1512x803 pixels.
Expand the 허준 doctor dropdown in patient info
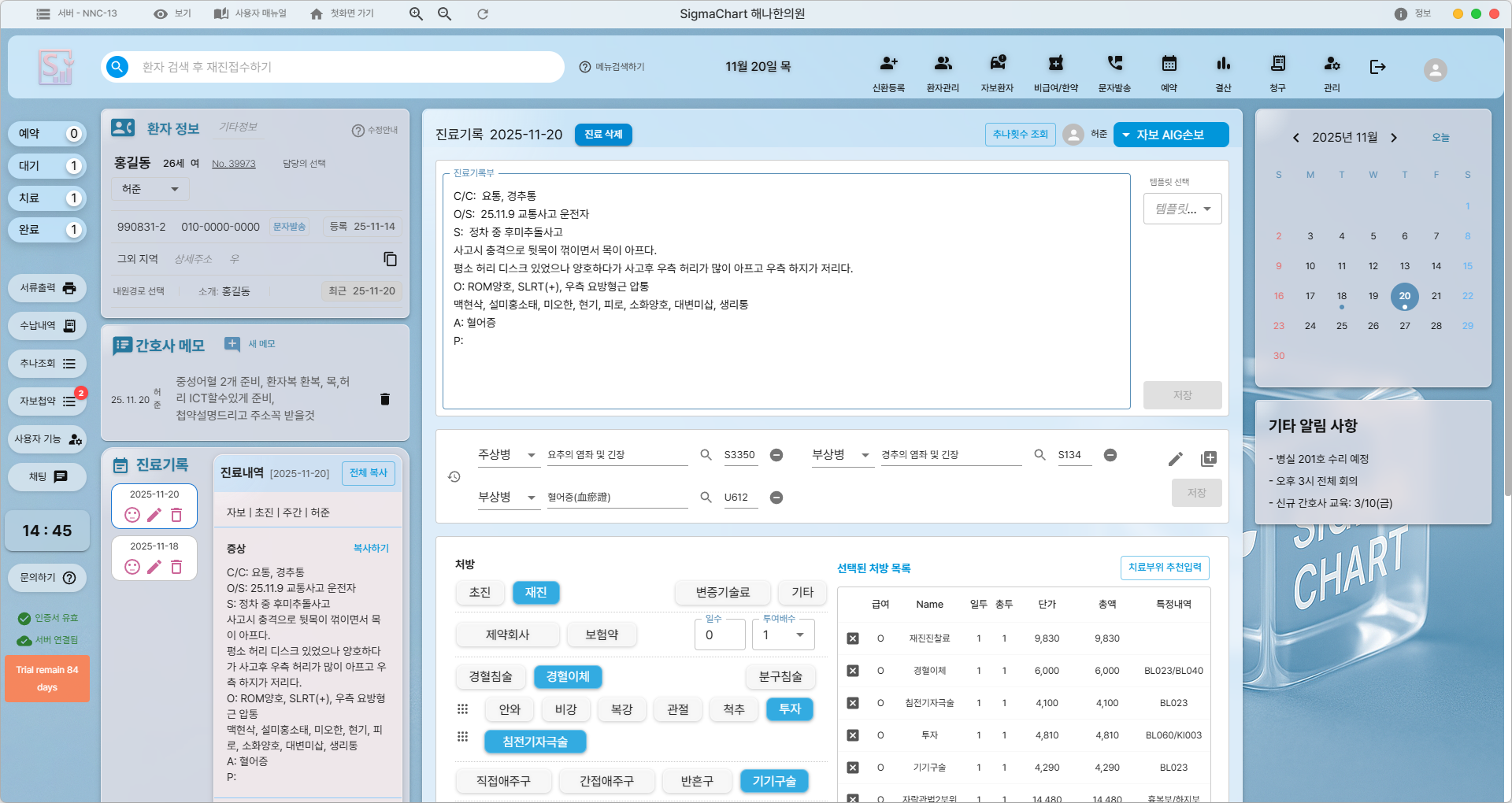coord(150,189)
